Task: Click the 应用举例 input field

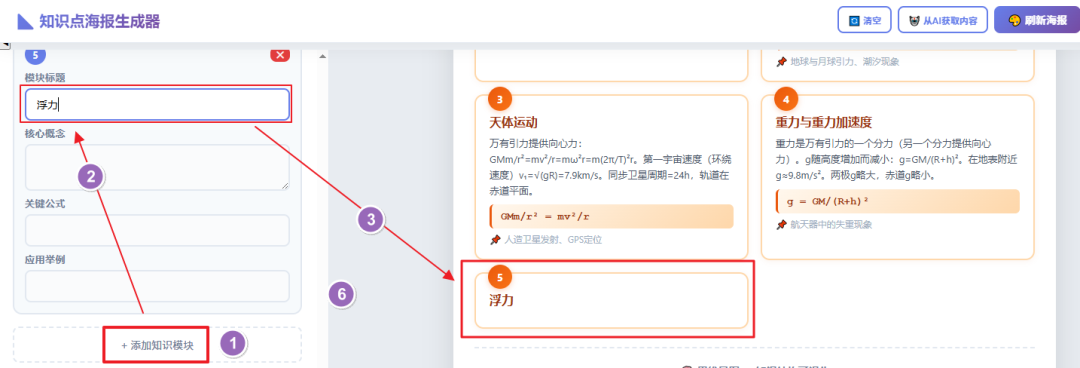Action: (x=157, y=286)
